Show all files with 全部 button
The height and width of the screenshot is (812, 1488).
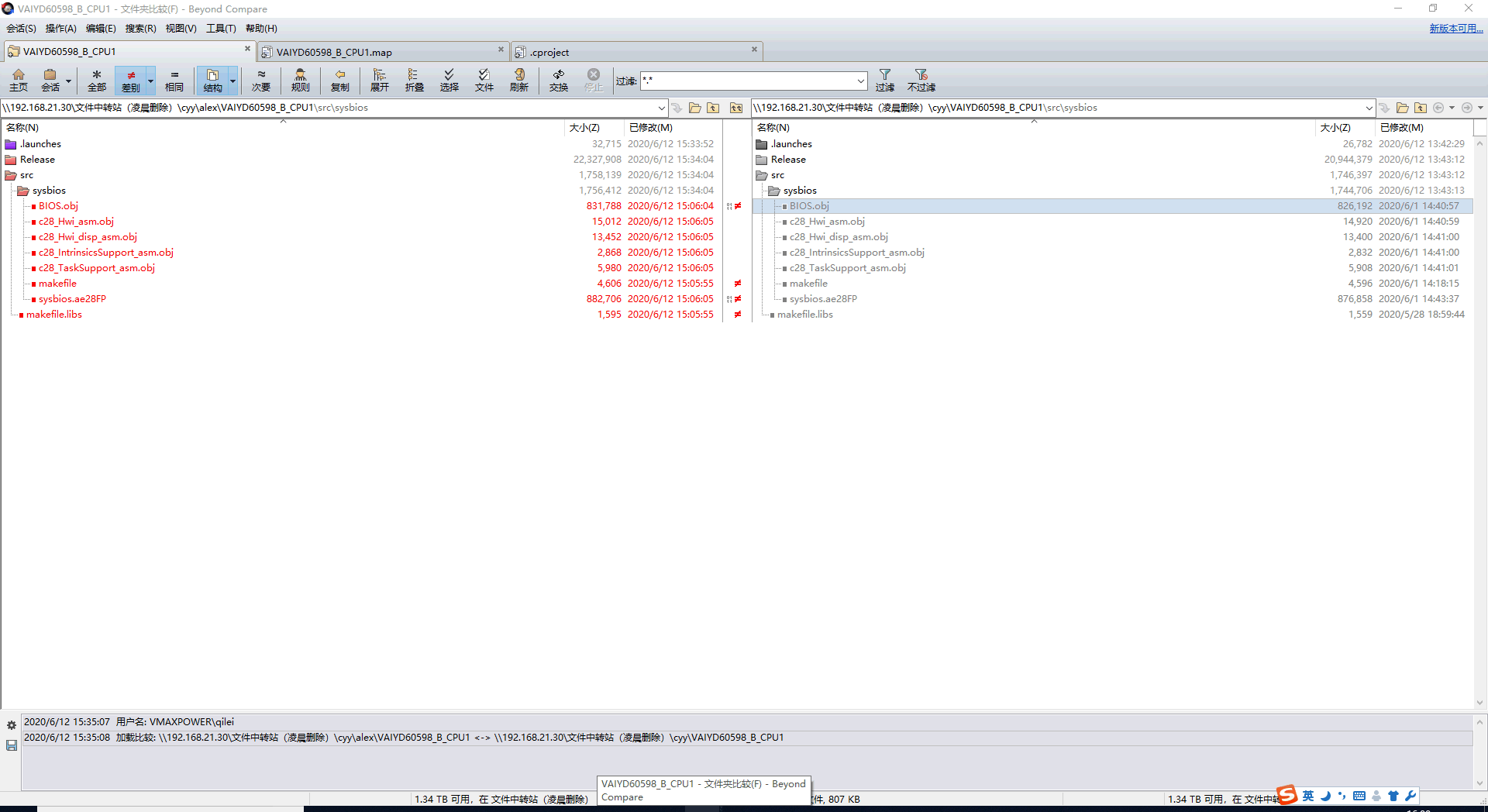click(x=97, y=80)
